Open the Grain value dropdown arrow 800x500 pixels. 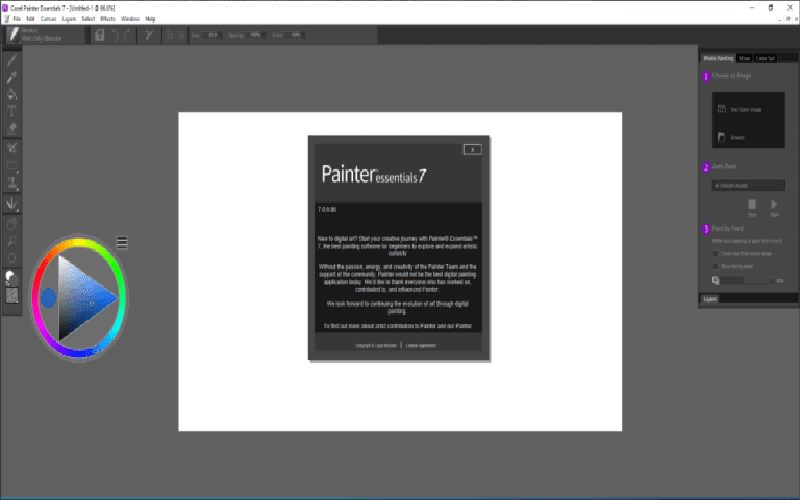pos(303,35)
